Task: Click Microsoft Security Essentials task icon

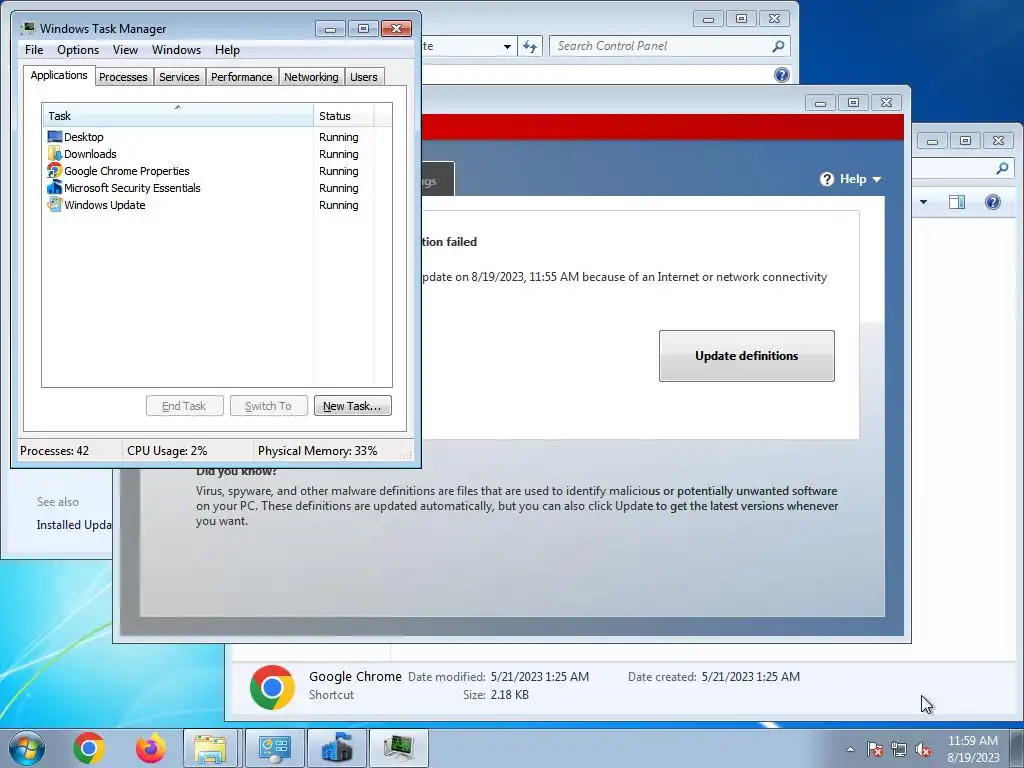Action: click(x=55, y=187)
